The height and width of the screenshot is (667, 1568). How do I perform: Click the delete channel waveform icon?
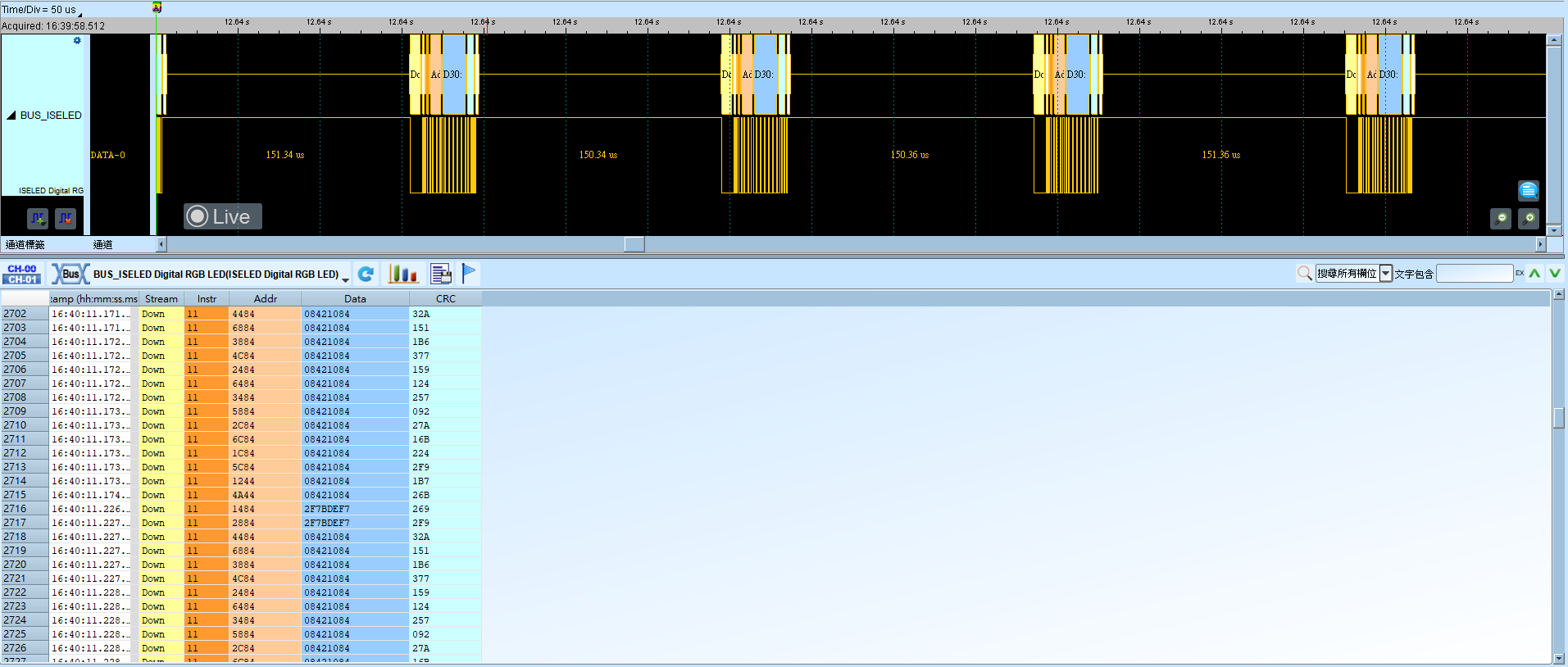[66, 218]
